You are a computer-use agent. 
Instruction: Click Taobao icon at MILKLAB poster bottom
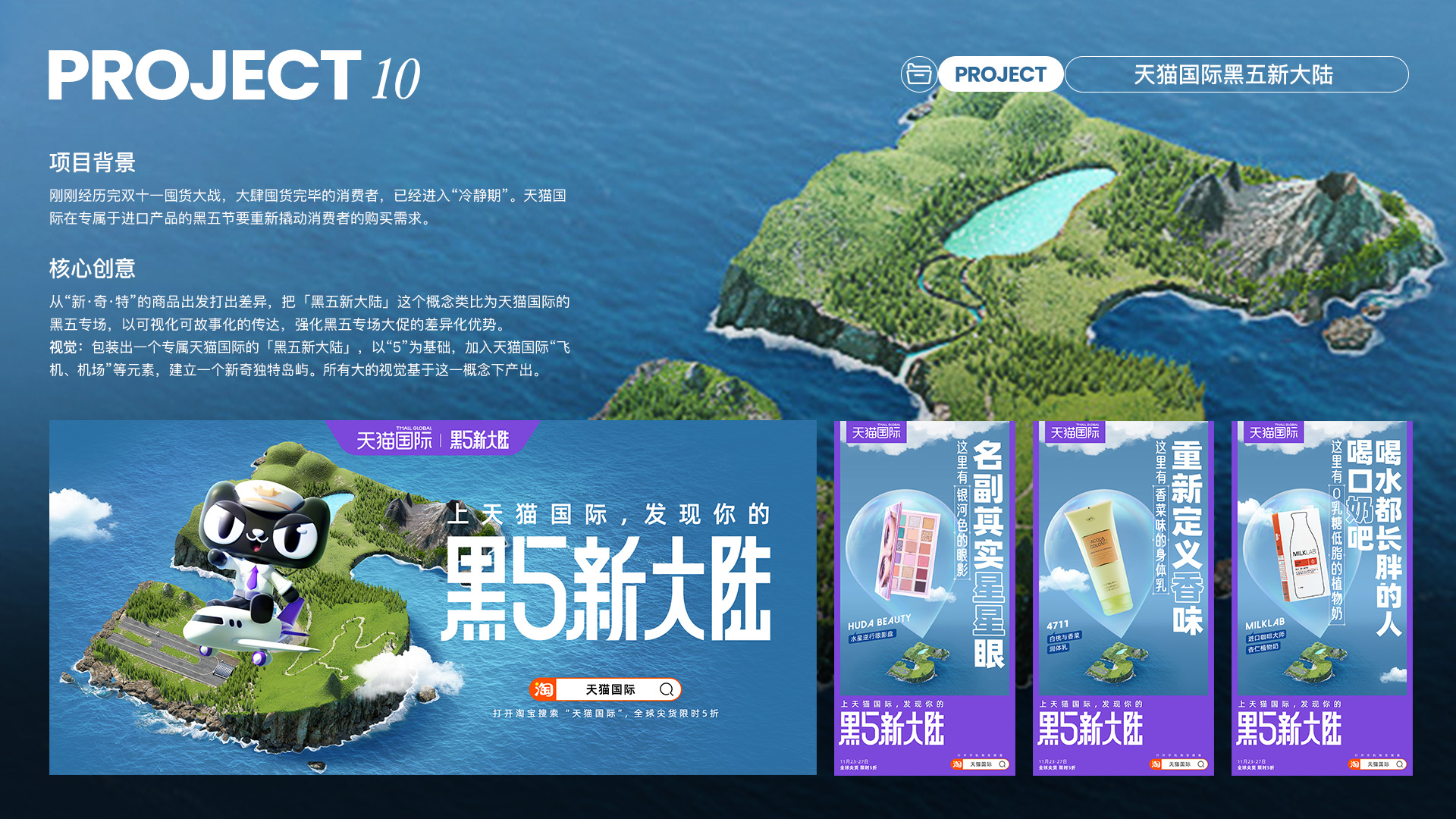(x=1354, y=764)
